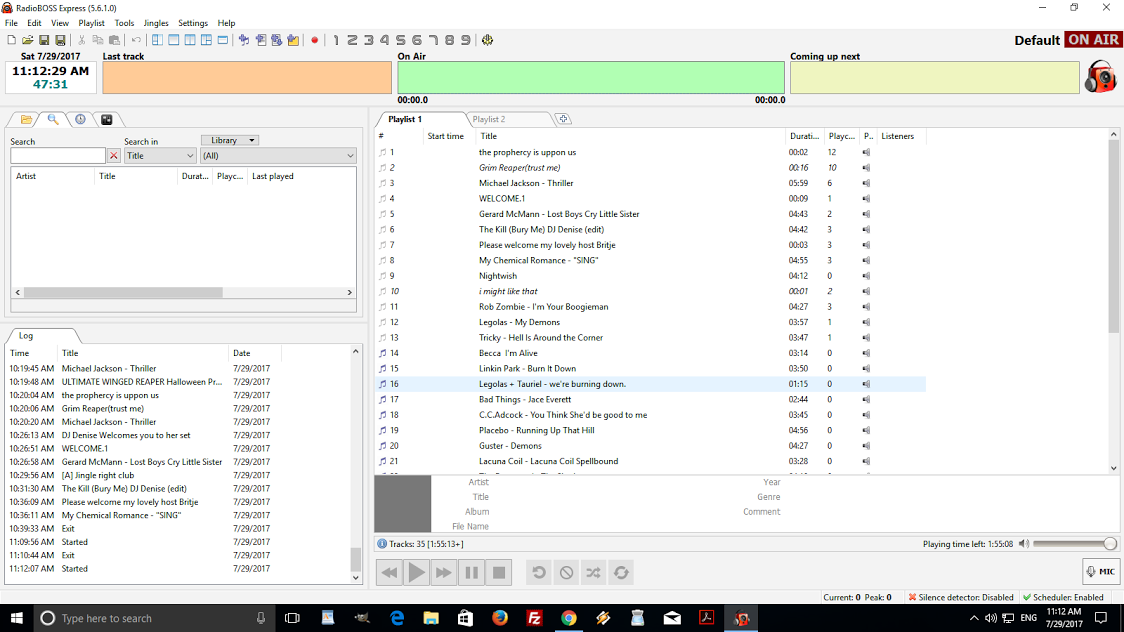The width and height of the screenshot is (1124, 632).
Task: Open the clock scheduler tab in left panel
Action: [x=80, y=120]
